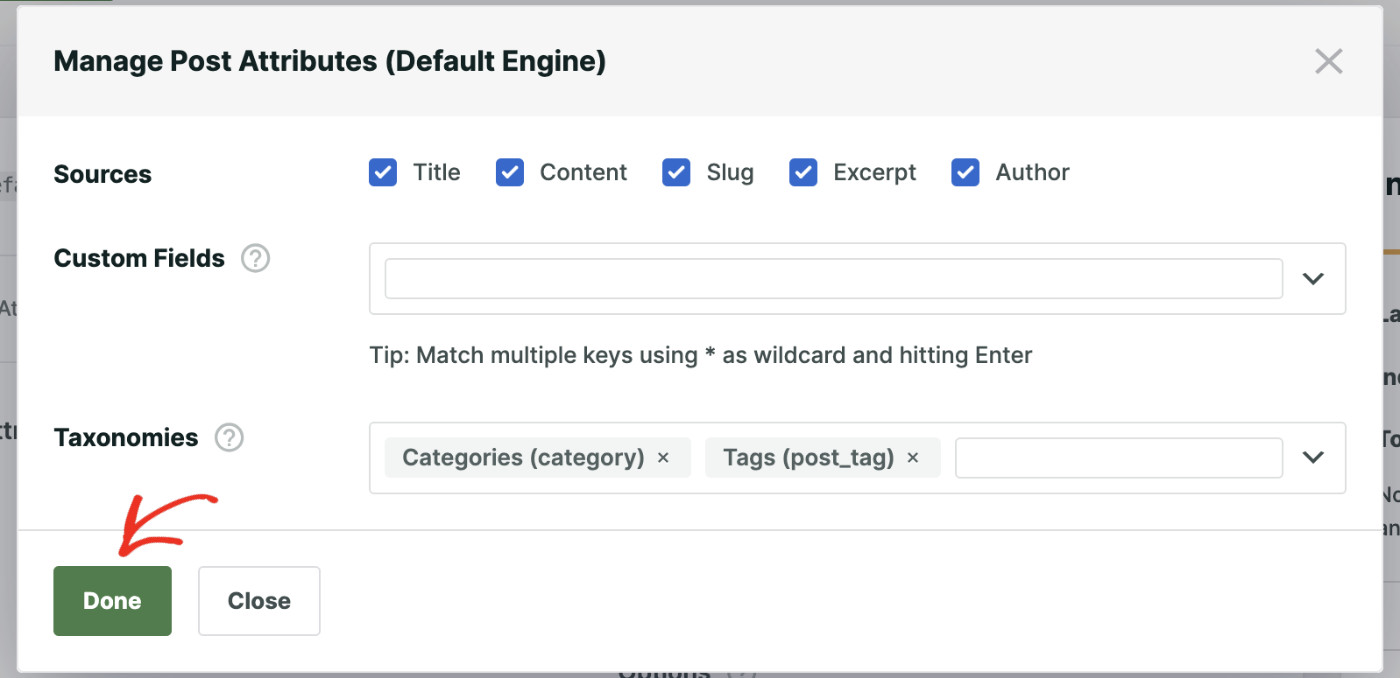Click the Done button

pyautogui.click(x=112, y=600)
